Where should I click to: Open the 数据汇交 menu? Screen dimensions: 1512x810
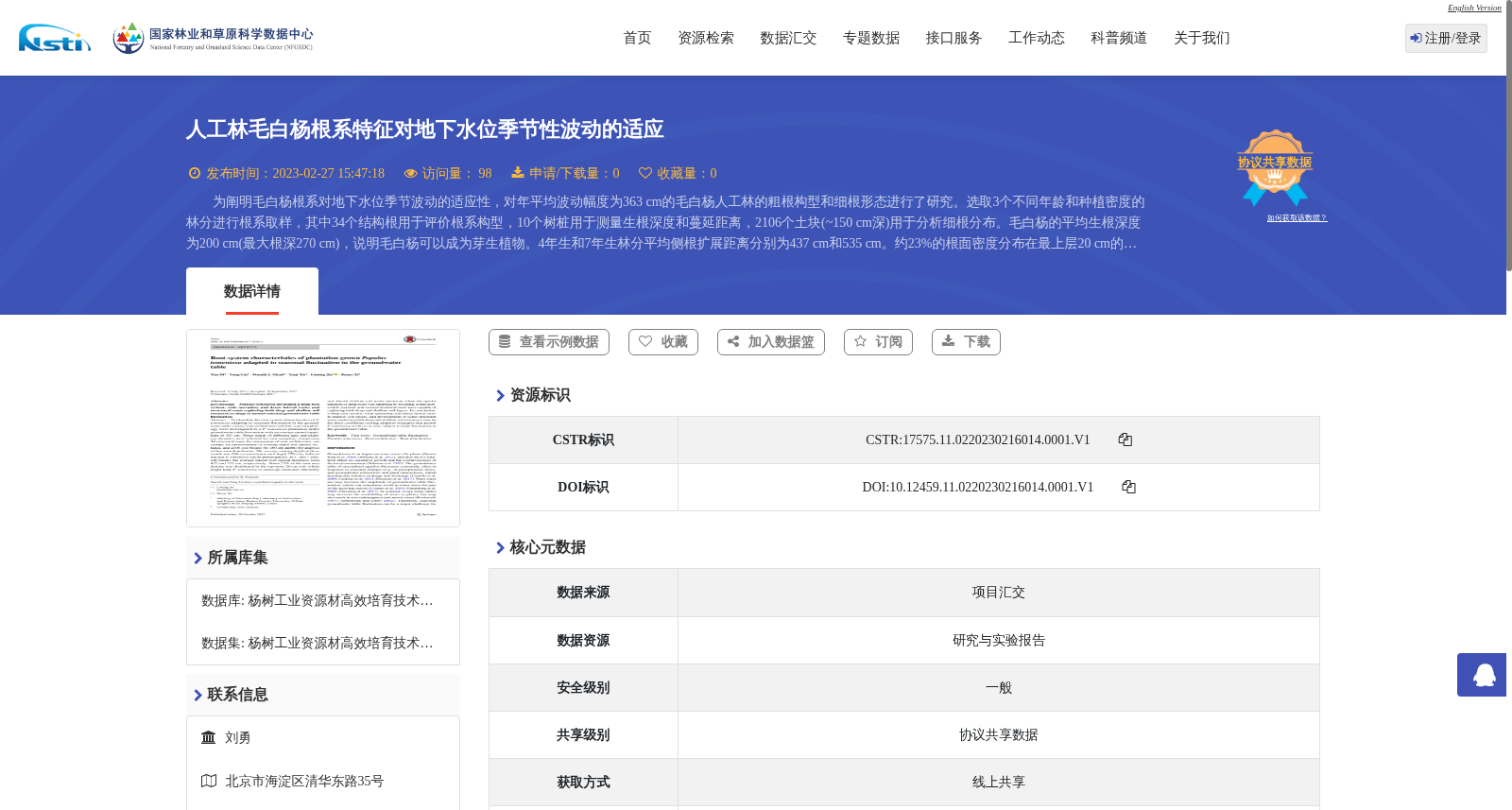click(x=788, y=38)
